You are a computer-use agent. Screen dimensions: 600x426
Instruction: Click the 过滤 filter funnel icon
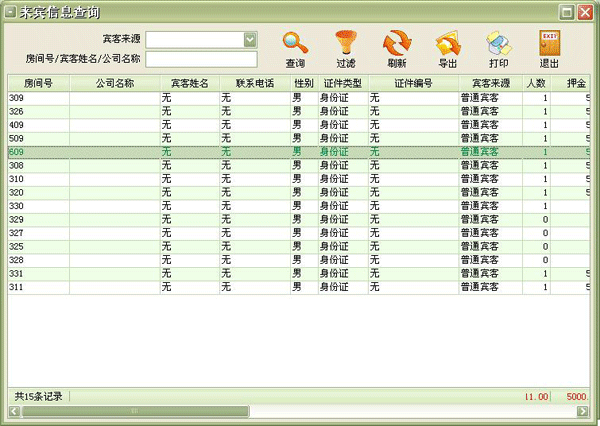pos(346,43)
